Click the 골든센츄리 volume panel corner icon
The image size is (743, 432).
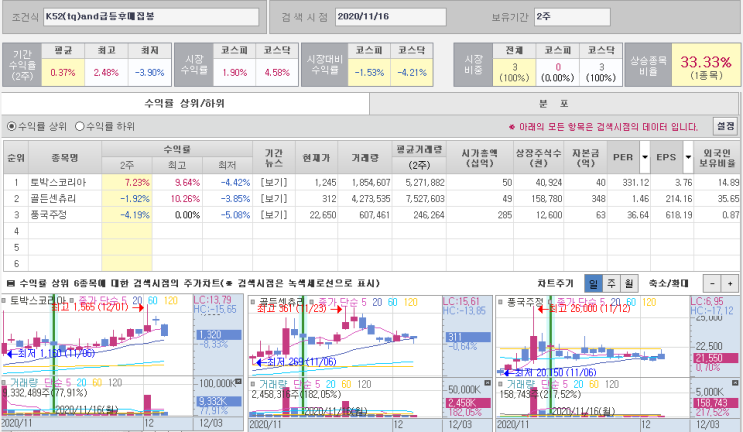pyautogui.click(x=487, y=383)
